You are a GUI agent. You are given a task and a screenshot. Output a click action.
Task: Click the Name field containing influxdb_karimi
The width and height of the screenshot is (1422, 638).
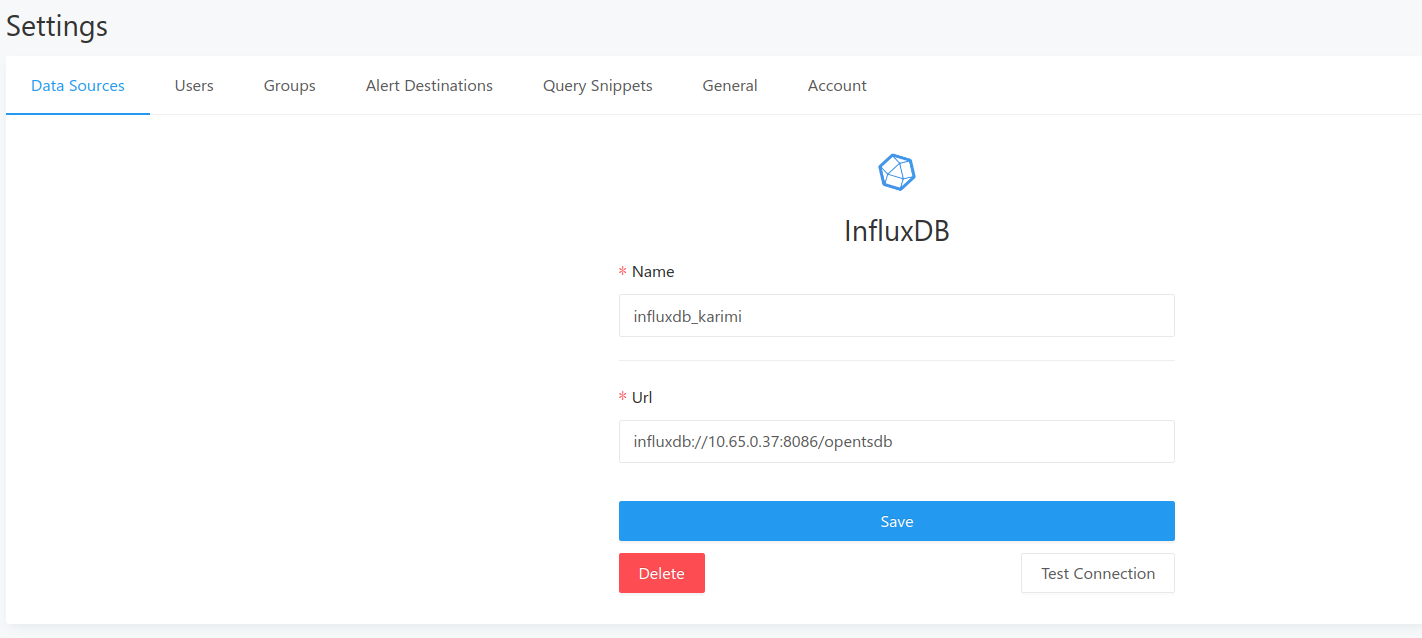896,316
